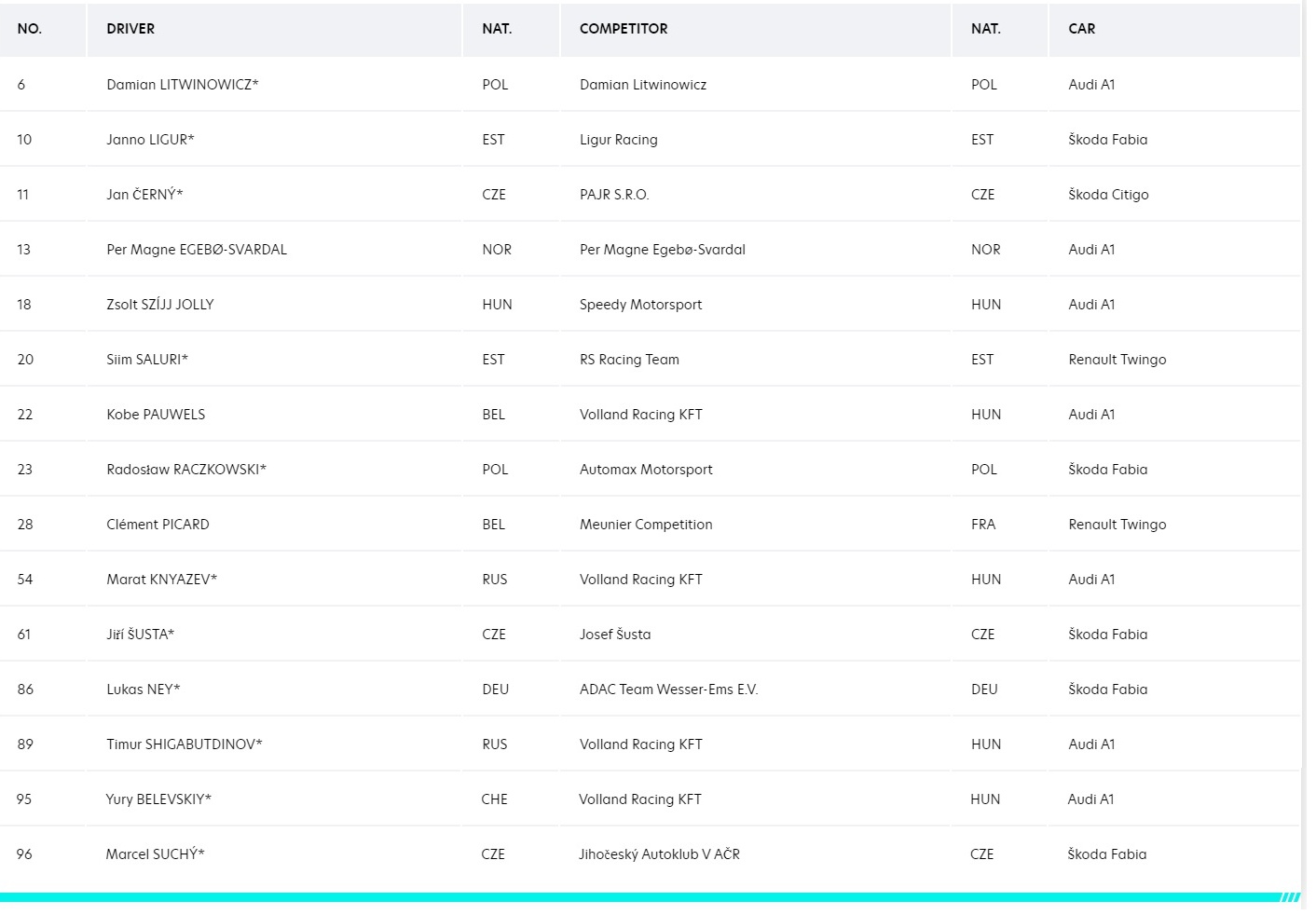The image size is (1316, 915).
Task: Click car number 13
Action: click(23, 250)
